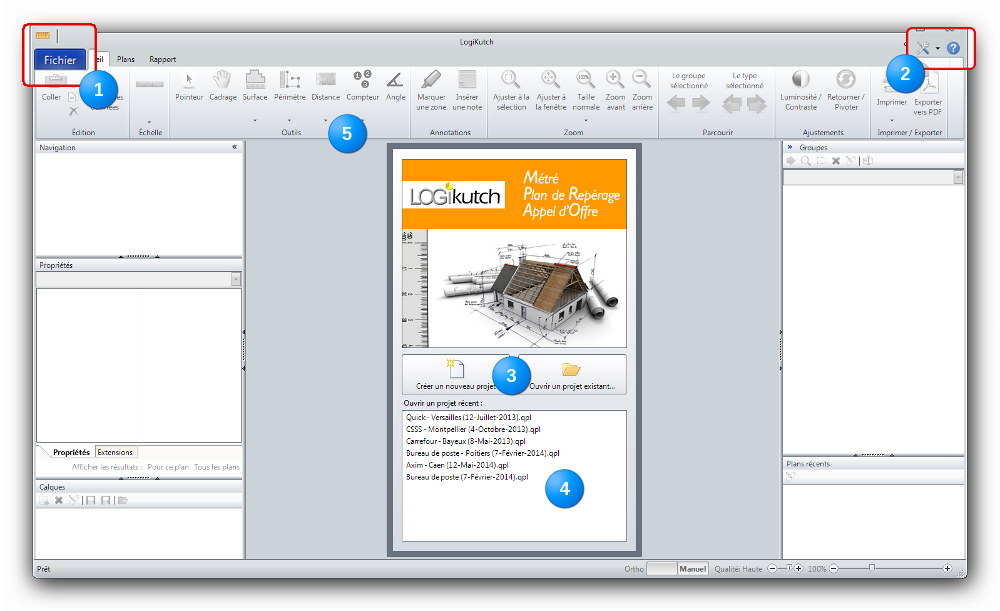Choose the Surface measuring tool
Viewport: 1000px width, 611px height.
(x=254, y=86)
